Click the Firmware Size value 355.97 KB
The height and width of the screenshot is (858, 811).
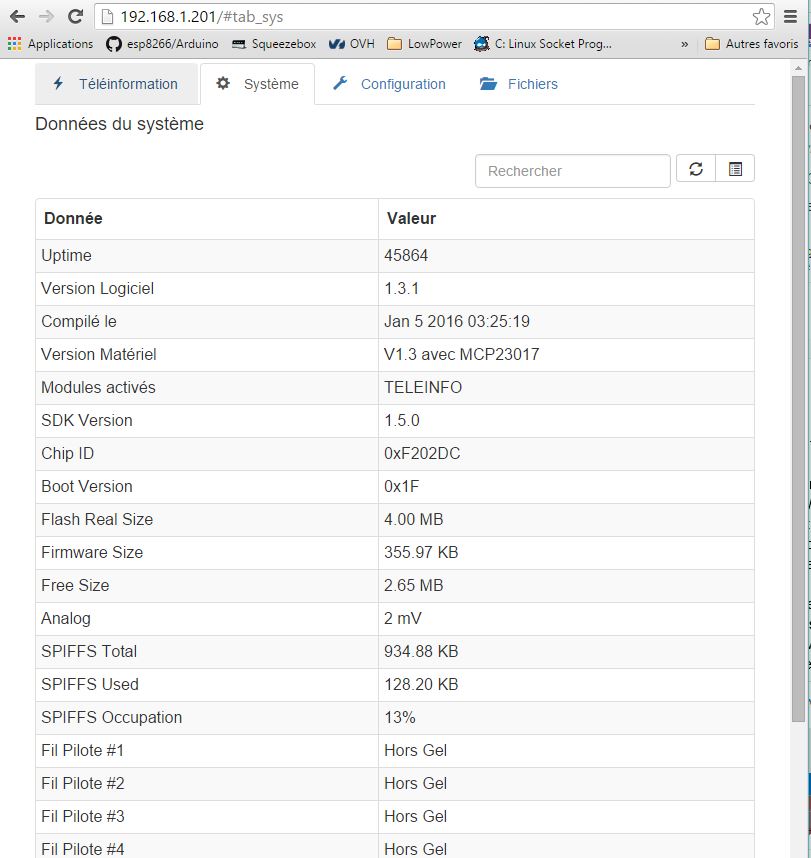click(421, 552)
